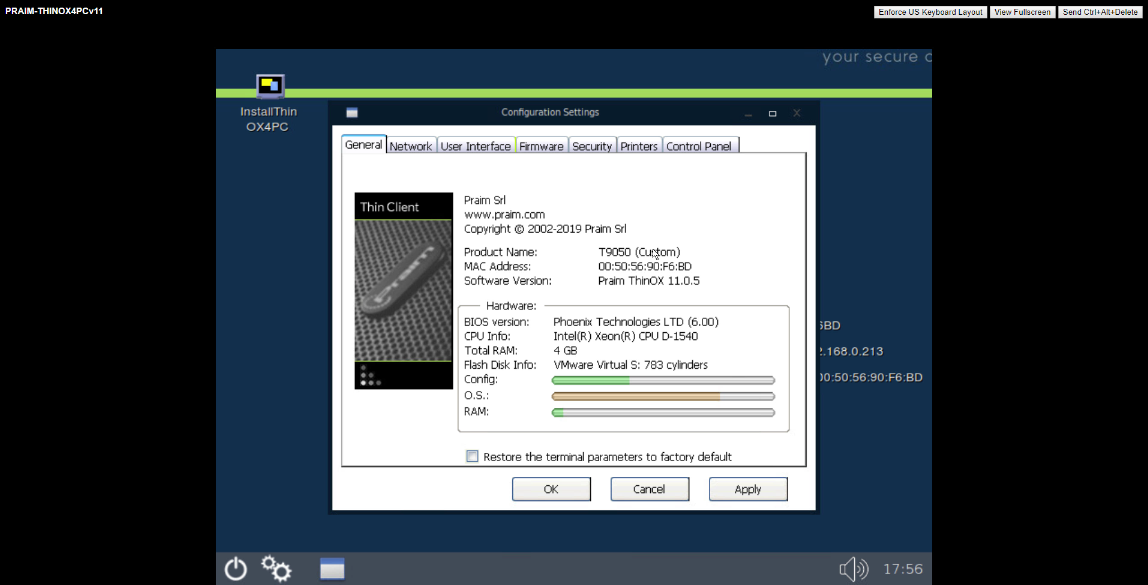The width and height of the screenshot is (1148, 585).
Task: Click the OK button
Action: 551,489
